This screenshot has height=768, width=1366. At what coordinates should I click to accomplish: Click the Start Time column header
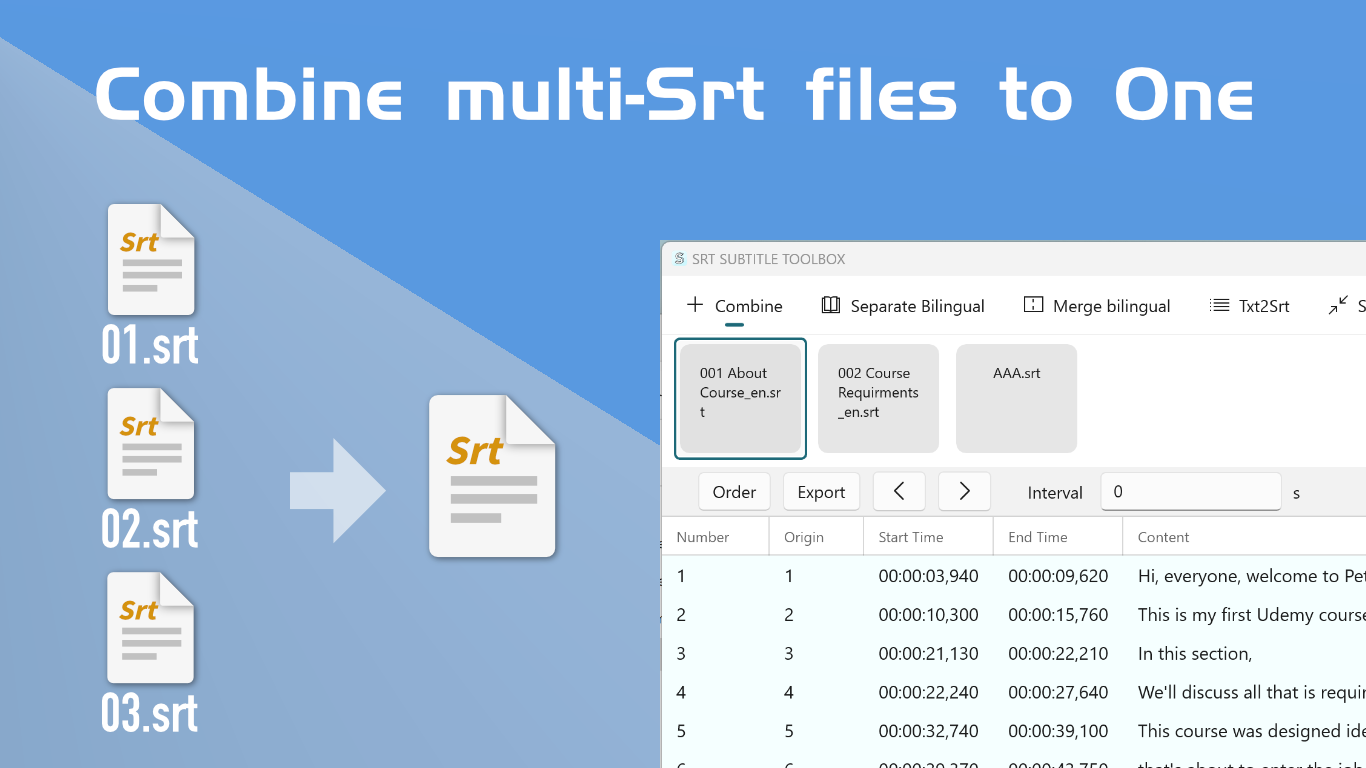tap(910, 537)
